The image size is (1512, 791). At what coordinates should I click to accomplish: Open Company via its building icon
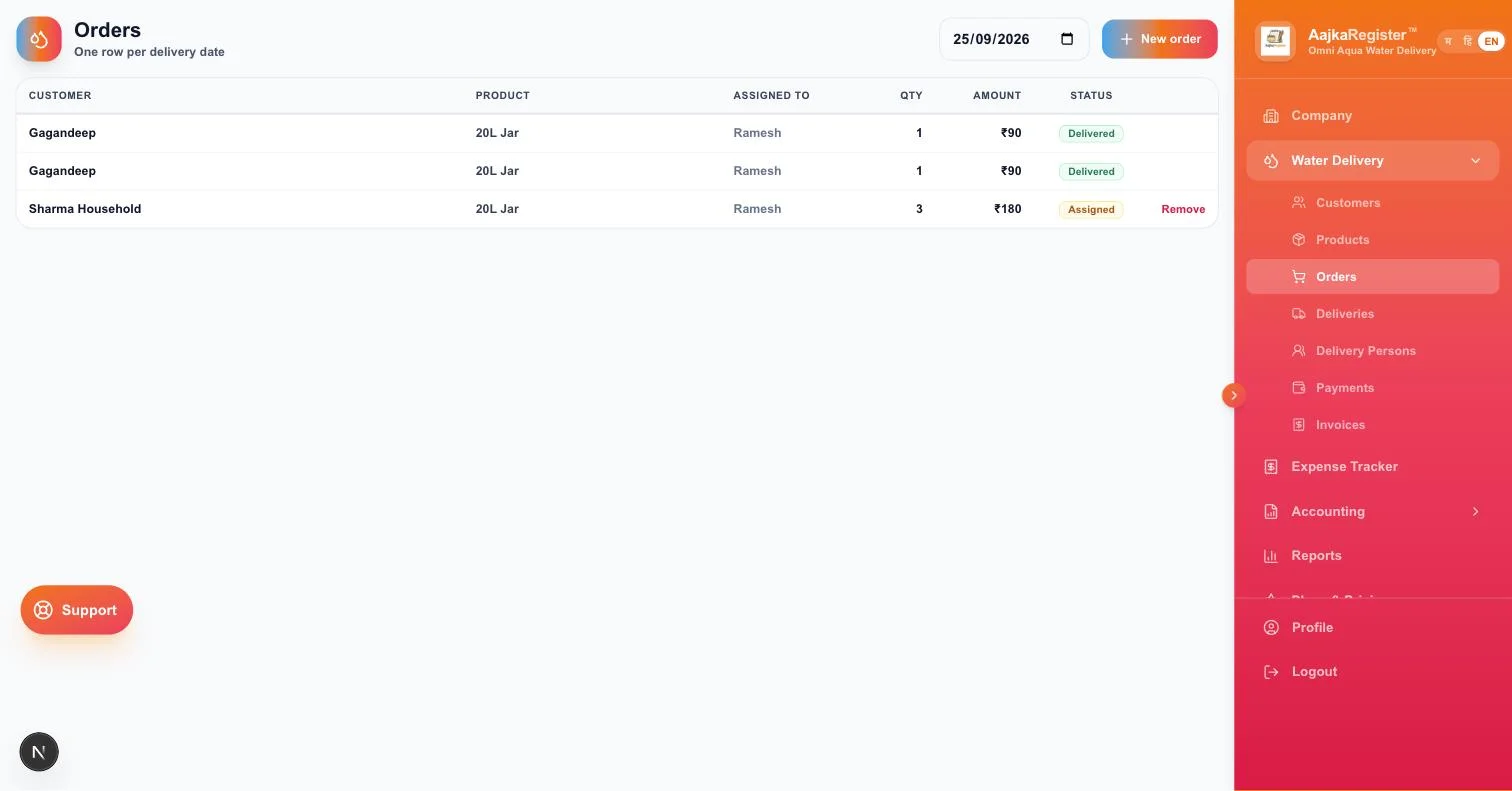1271,116
